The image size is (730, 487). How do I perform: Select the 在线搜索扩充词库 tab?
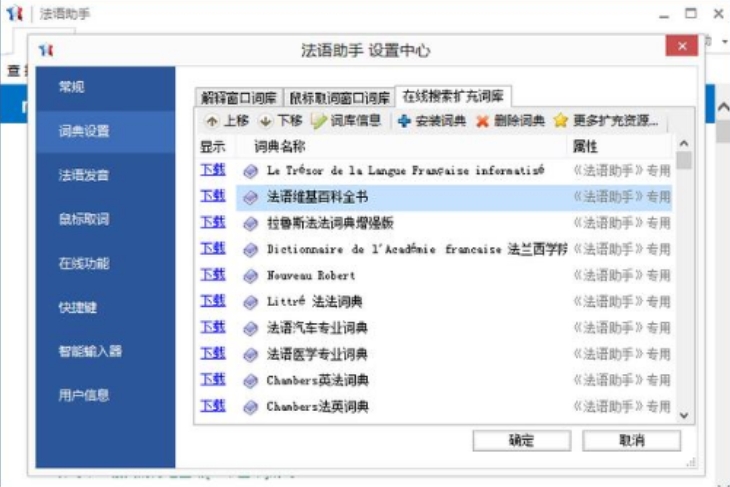tap(453, 96)
